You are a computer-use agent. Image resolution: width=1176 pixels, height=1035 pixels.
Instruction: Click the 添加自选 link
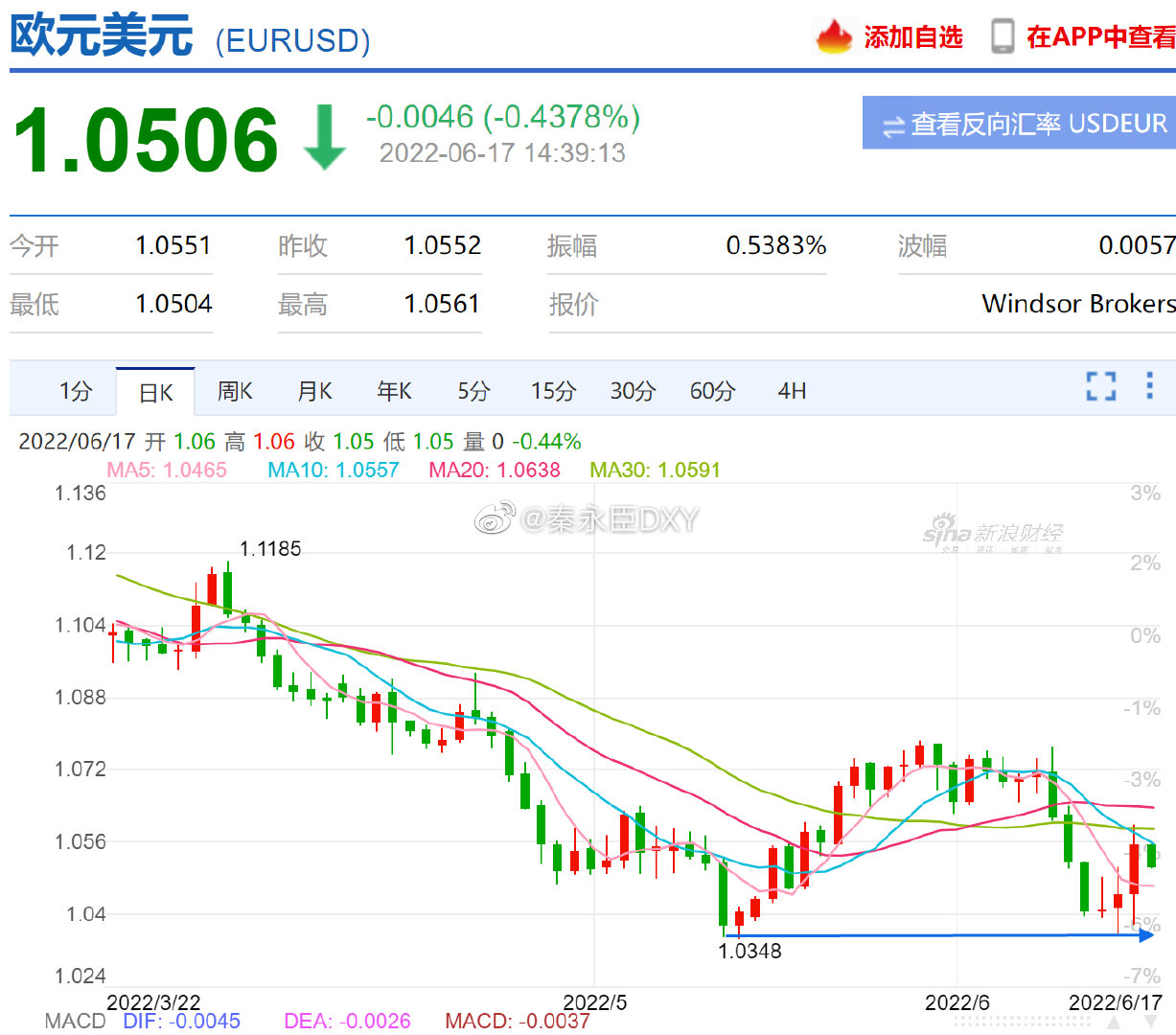click(912, 36)
